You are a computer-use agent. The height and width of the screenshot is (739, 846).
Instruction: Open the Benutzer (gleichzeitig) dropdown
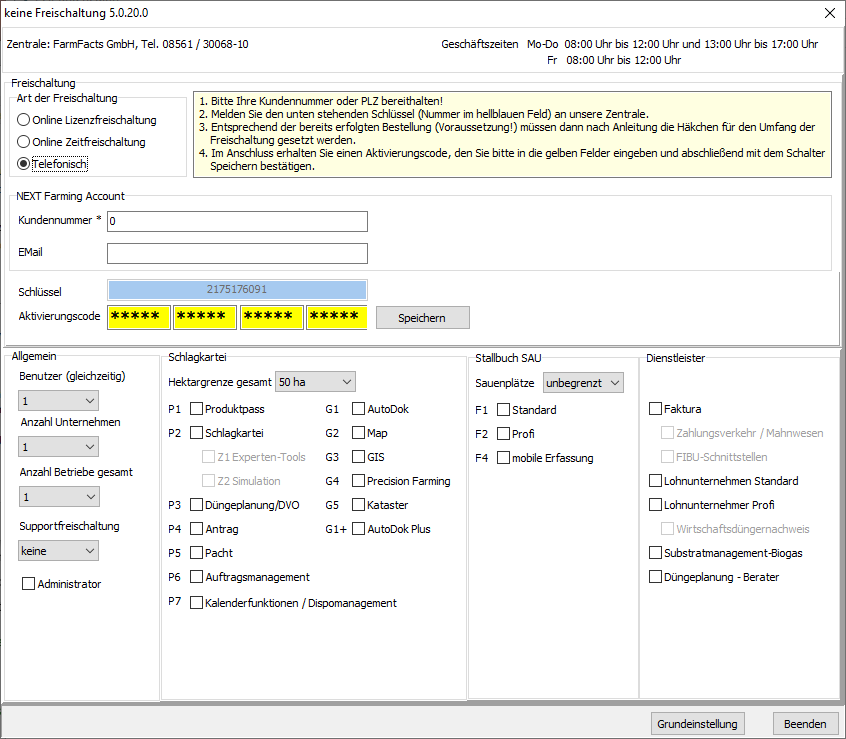(59, 401)
